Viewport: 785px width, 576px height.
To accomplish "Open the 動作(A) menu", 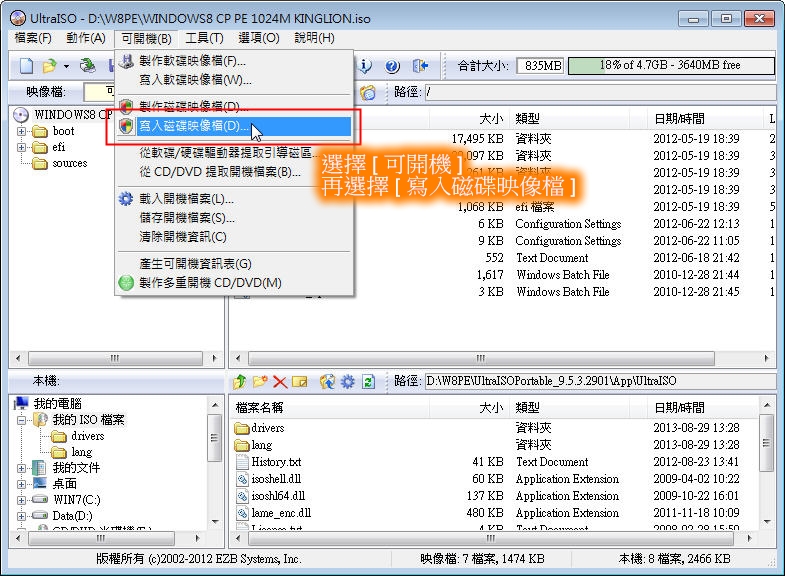I will 86,38.
